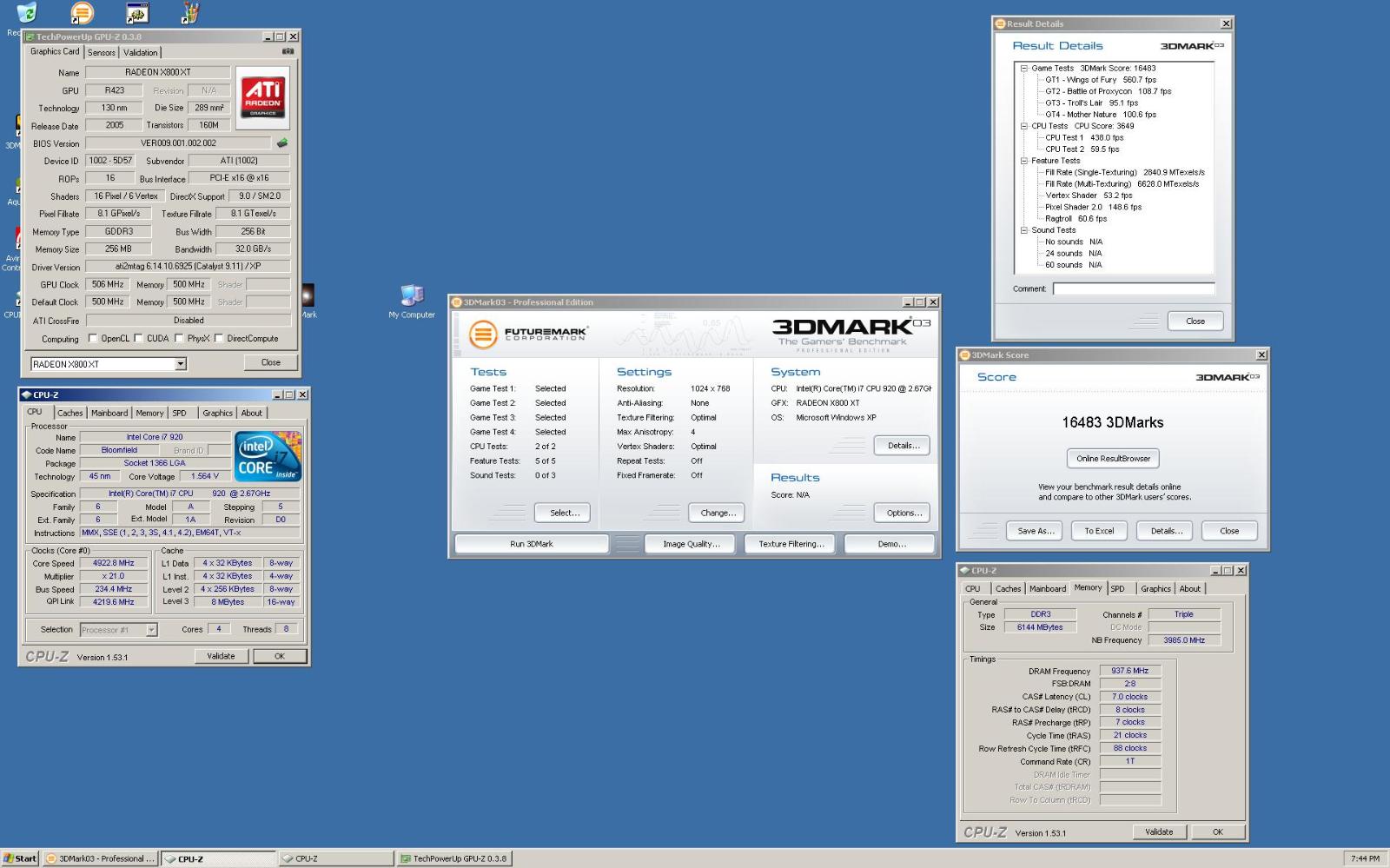Click Select... under Tests
The height and width of the screenshot is (868, 1390).
(565, 513)
